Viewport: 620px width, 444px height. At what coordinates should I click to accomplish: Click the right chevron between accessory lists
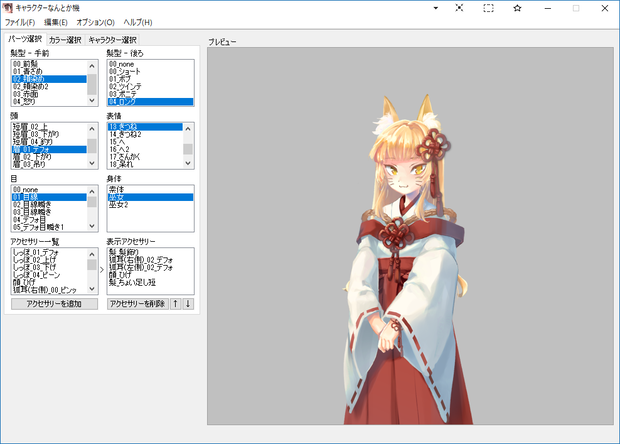pyautogui.click(x=102, y=270)
